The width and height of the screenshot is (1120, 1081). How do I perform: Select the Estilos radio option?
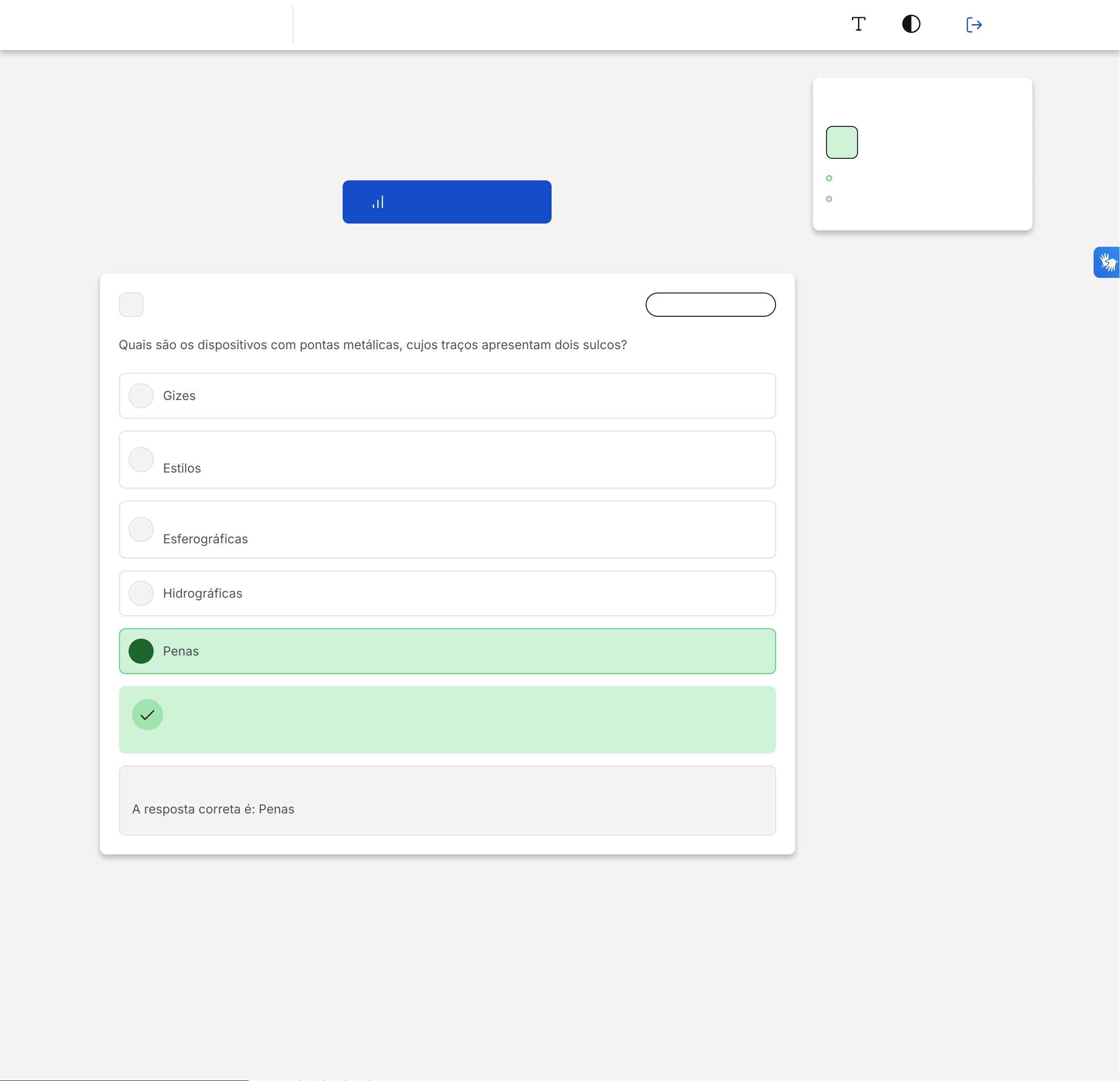tap(141, 459)
